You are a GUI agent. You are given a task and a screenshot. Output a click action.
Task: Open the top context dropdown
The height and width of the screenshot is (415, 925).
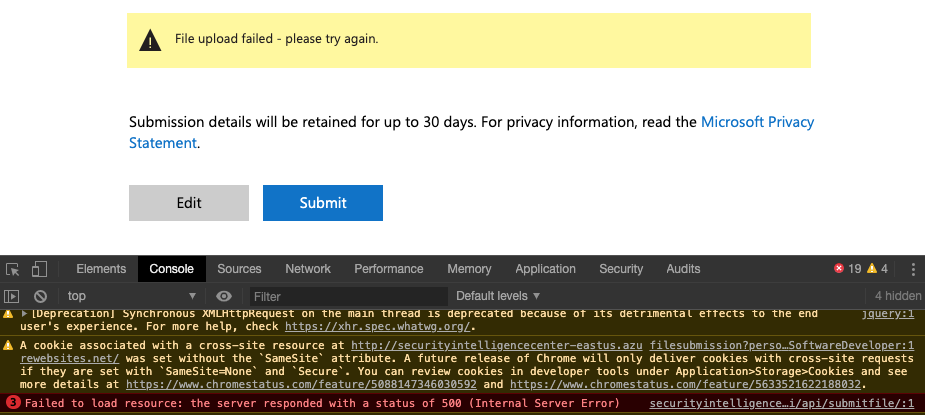pos(132,296)
